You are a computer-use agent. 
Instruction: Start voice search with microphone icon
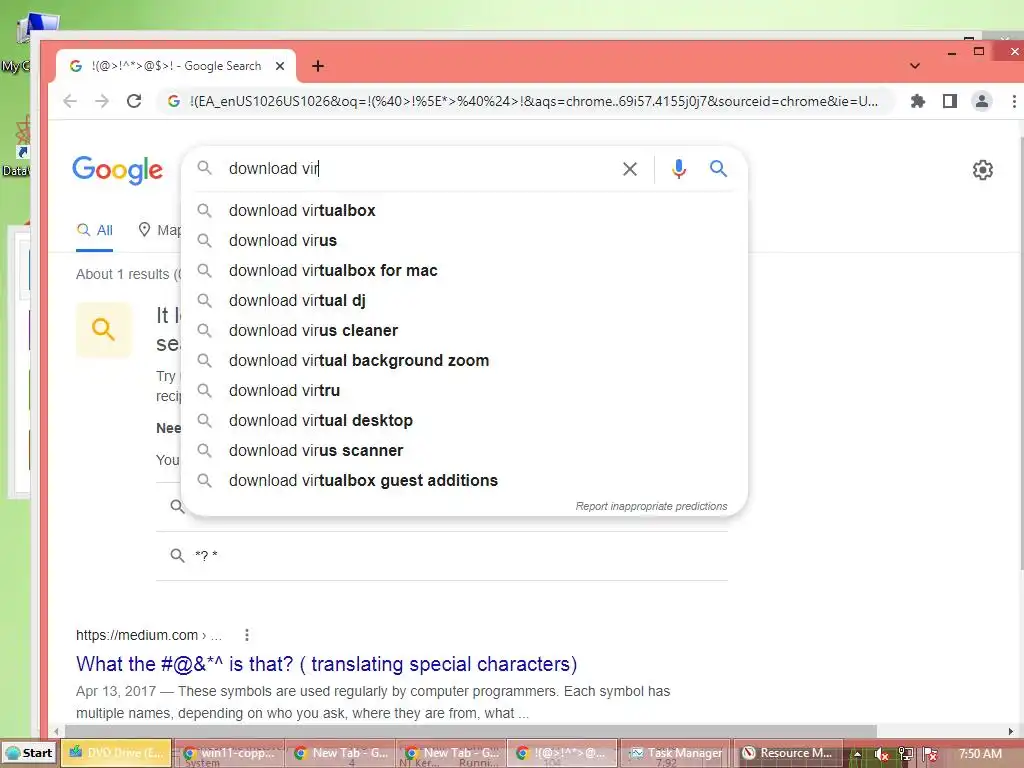(679, 169)
